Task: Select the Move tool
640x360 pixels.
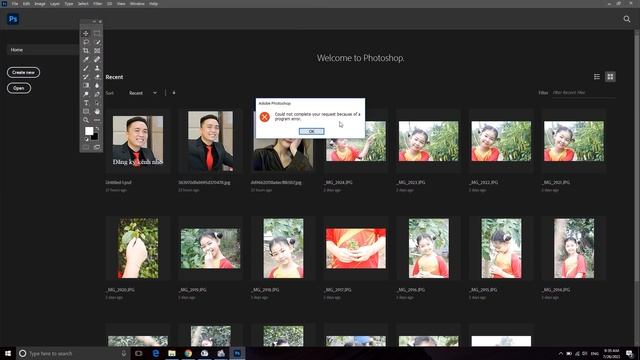Action: [x=86, y=33]
